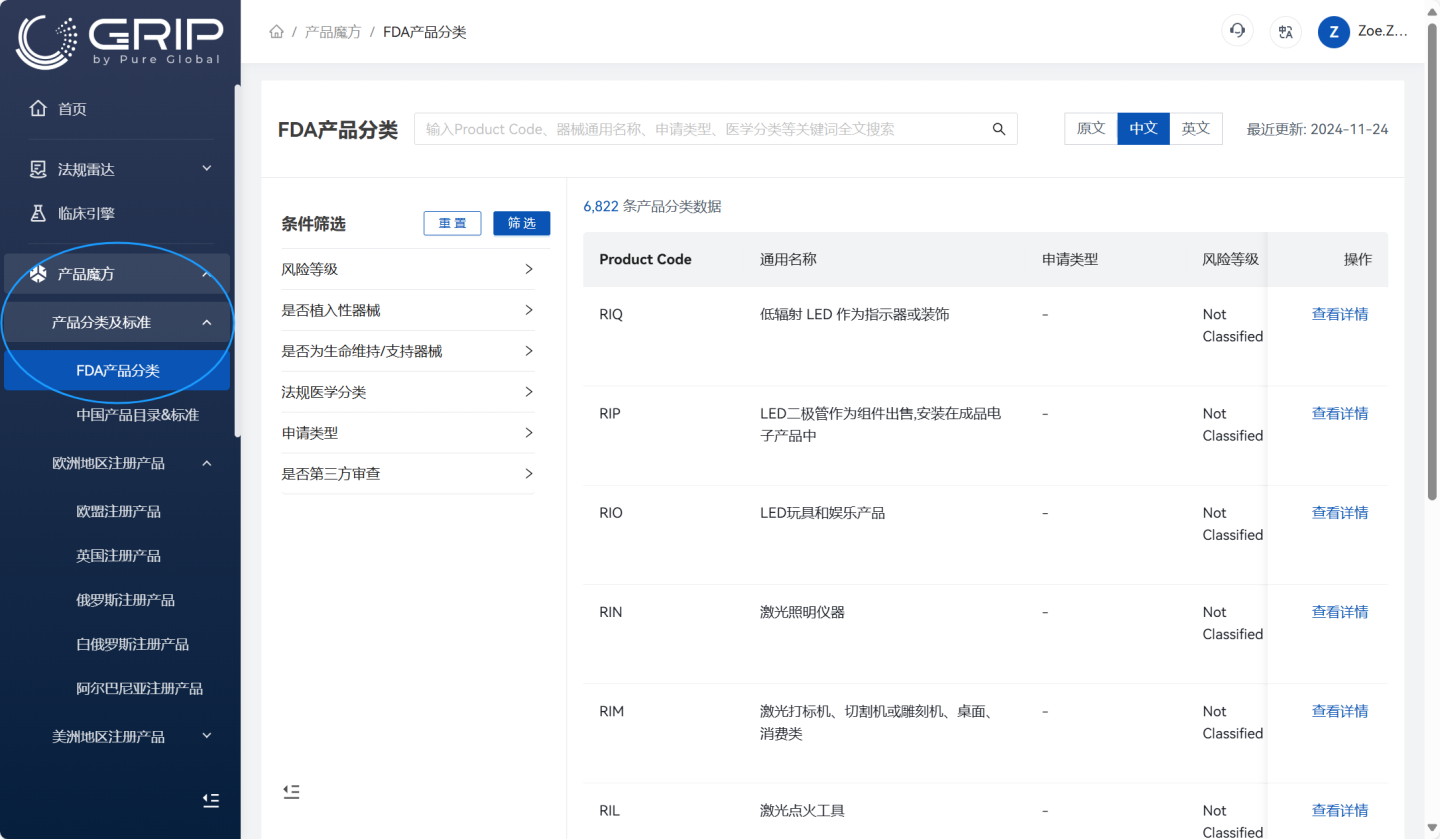Viewport: 1440px width, 839px height.
Task: Click 查看详情 for product code RIP
Action: 1340,413
